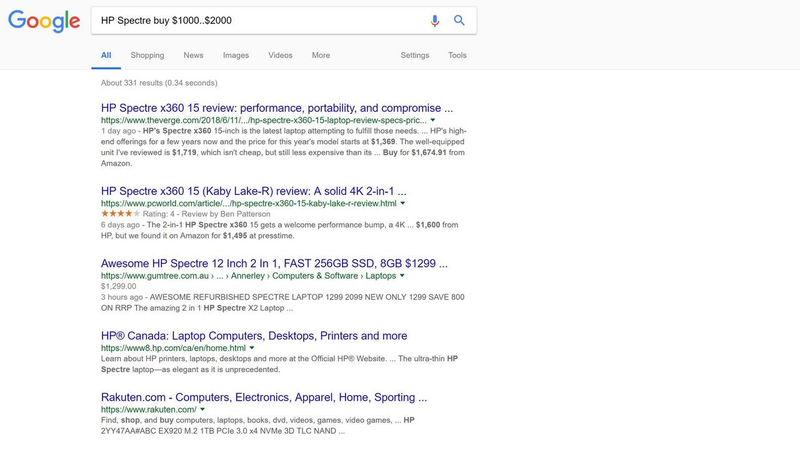Start voice search with microphone icon
Image resolution: width=800 pixels, height=450 pixels.
[x=434, y=20]
